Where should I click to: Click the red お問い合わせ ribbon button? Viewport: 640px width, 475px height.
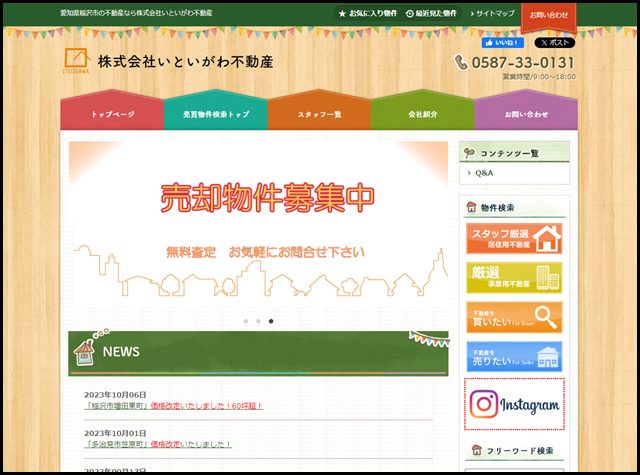pyautogui.click(x=549, y=16)
